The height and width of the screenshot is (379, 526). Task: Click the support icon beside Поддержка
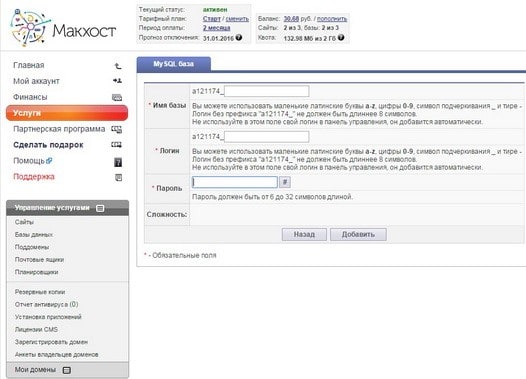[118, 177]
